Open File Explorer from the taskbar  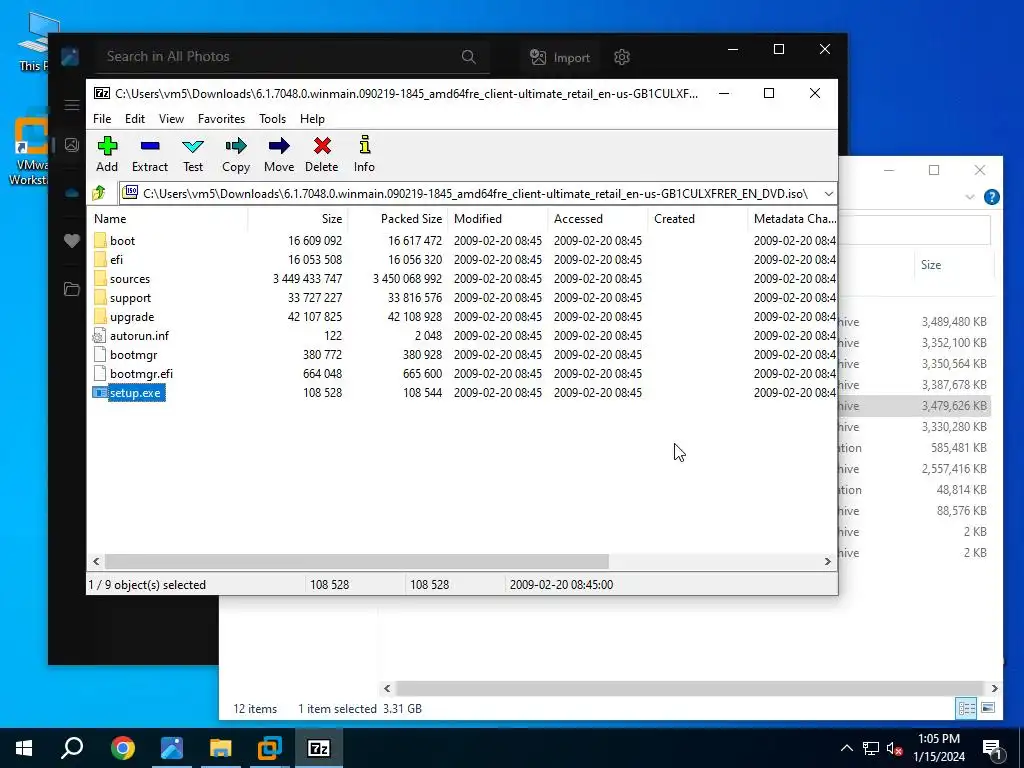tap(221, 748)
